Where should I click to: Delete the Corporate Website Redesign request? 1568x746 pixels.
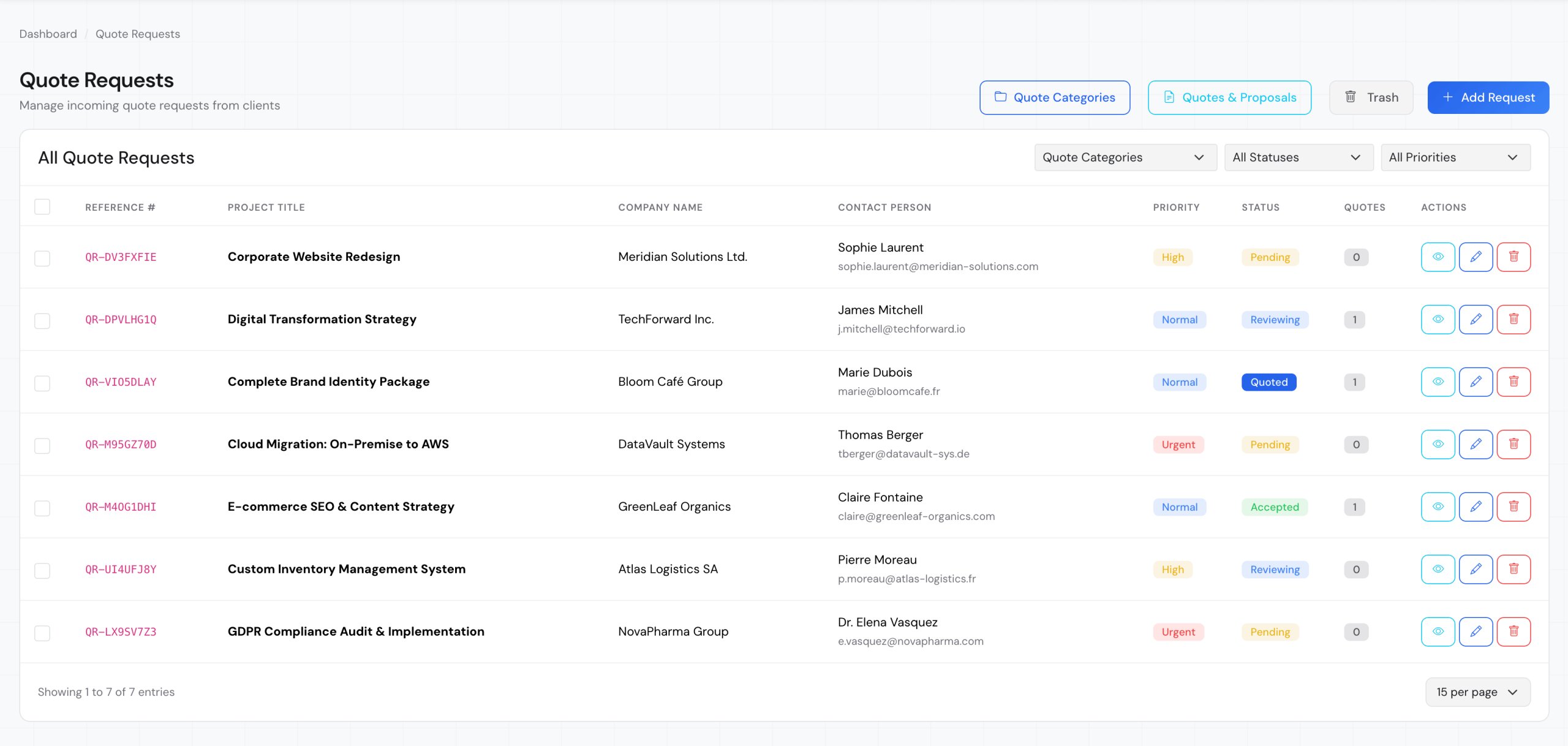1513,257
